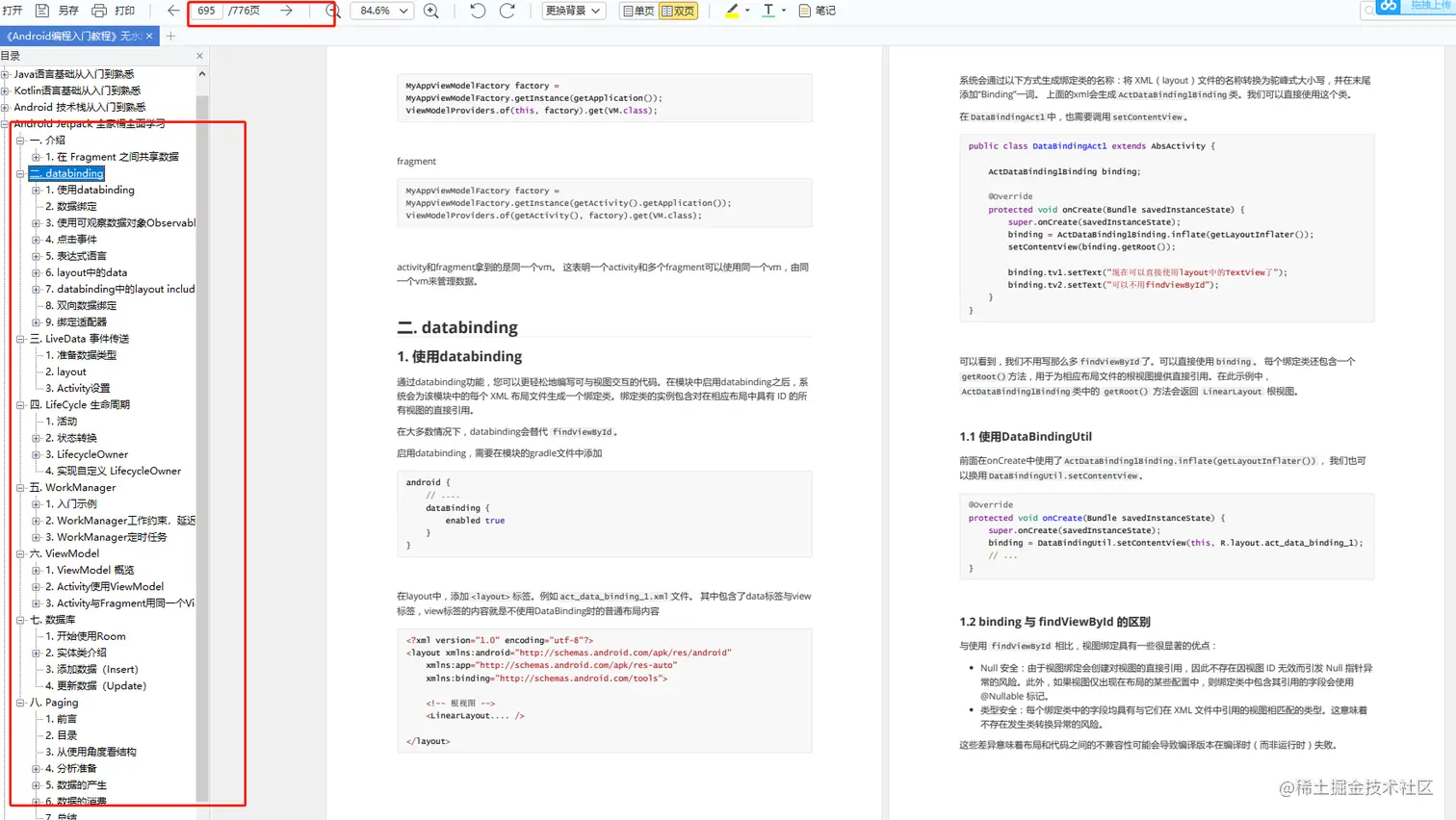Collapse the 三. LiveData 事件传送 node
This screenshot has height=820, width=1456.
(x=20, y=339)
